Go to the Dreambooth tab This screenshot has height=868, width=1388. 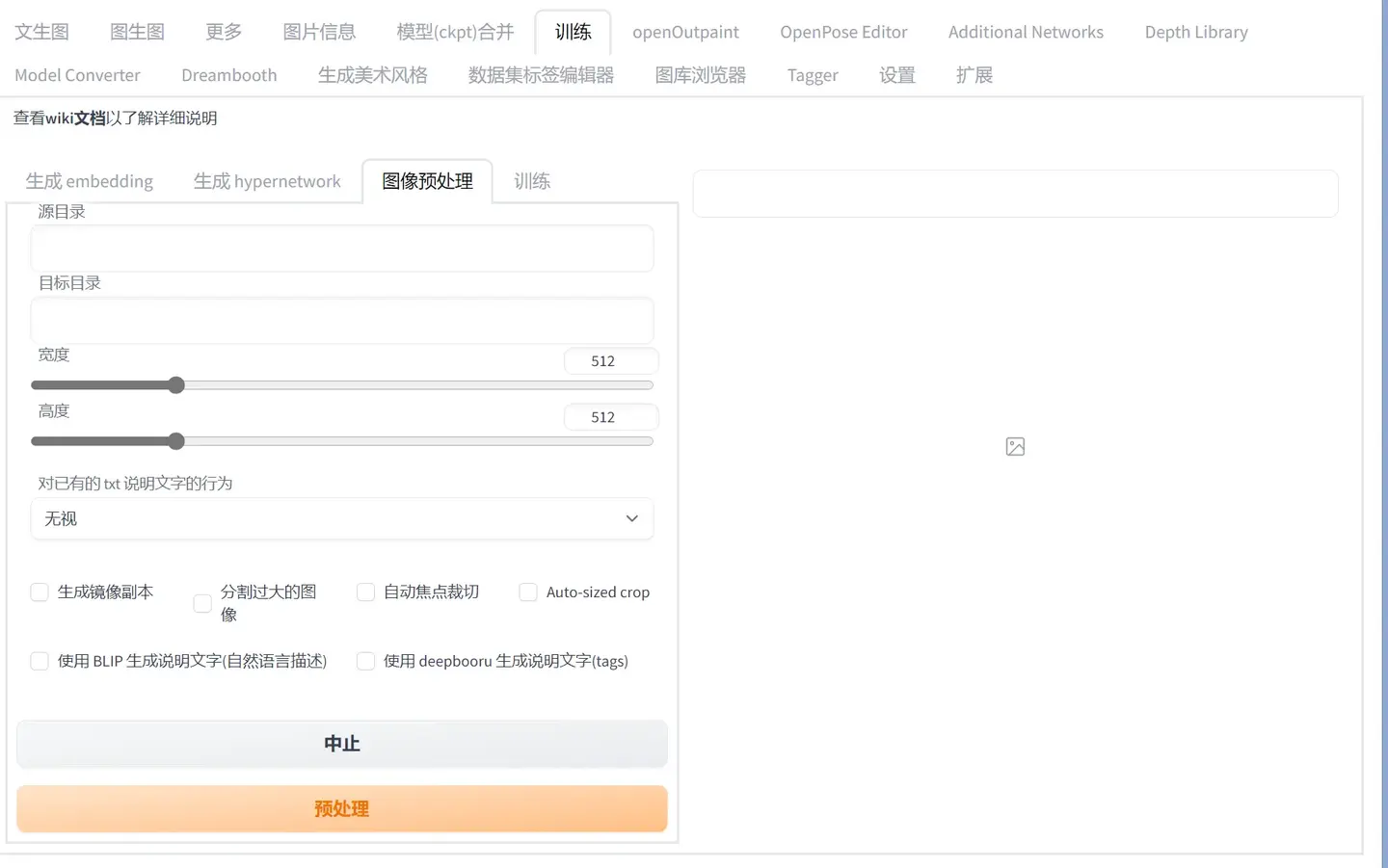point(228,75)
